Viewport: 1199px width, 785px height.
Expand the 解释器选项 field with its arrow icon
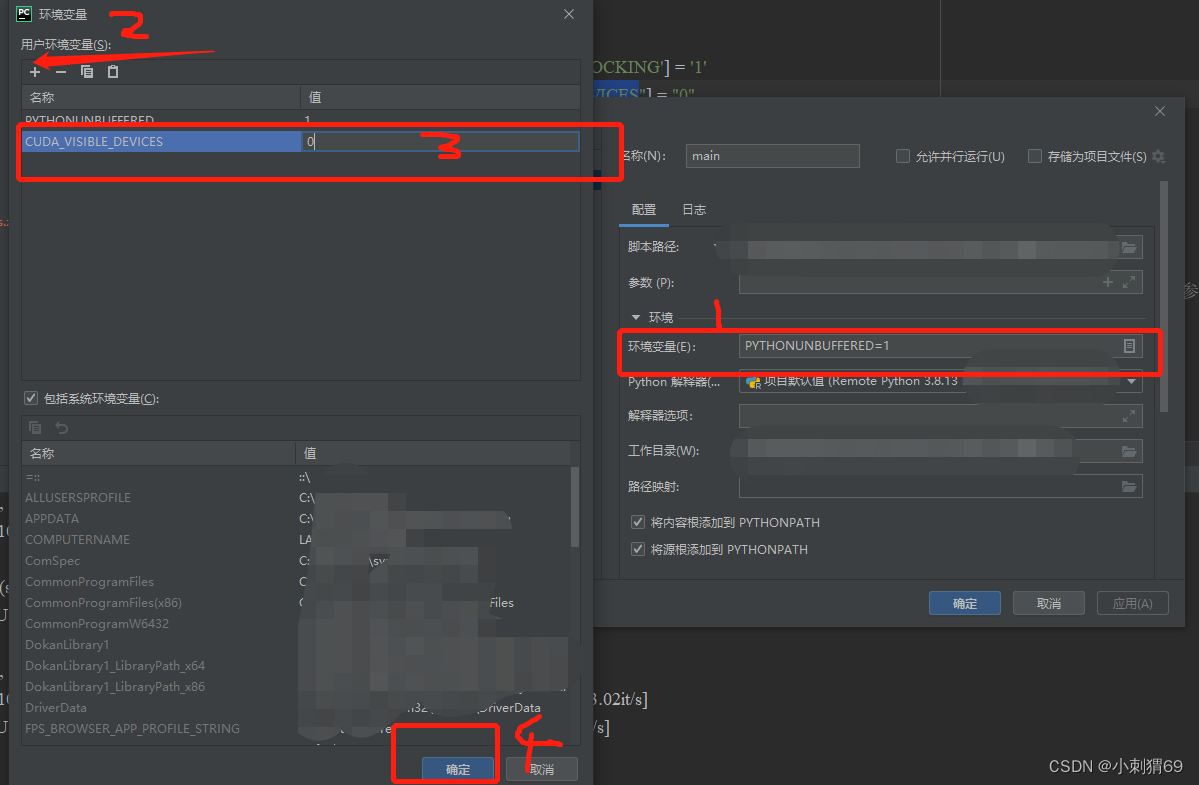[x=1129, y=415]
